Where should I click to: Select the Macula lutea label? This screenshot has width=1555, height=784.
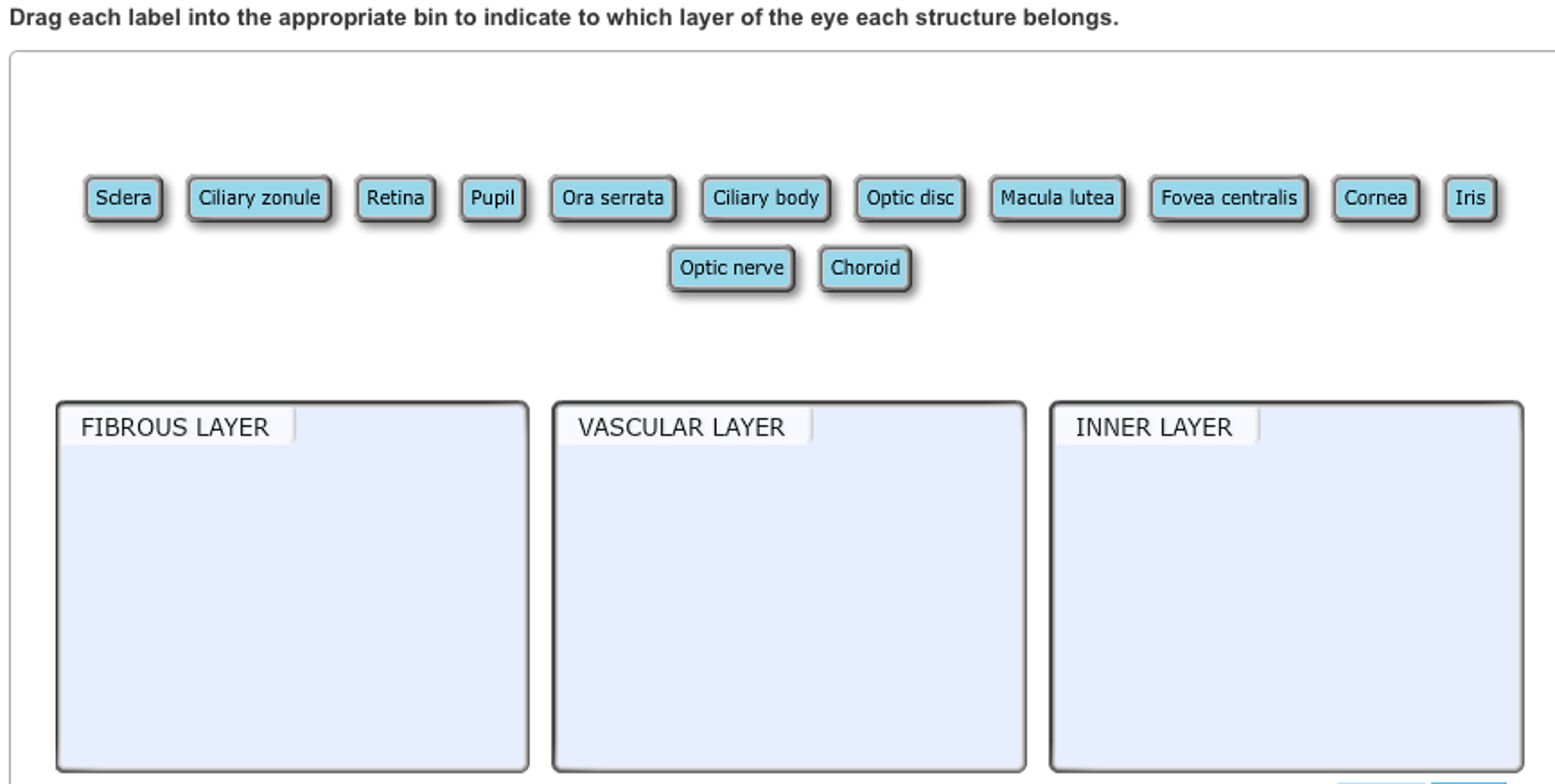pos(1058,198)
